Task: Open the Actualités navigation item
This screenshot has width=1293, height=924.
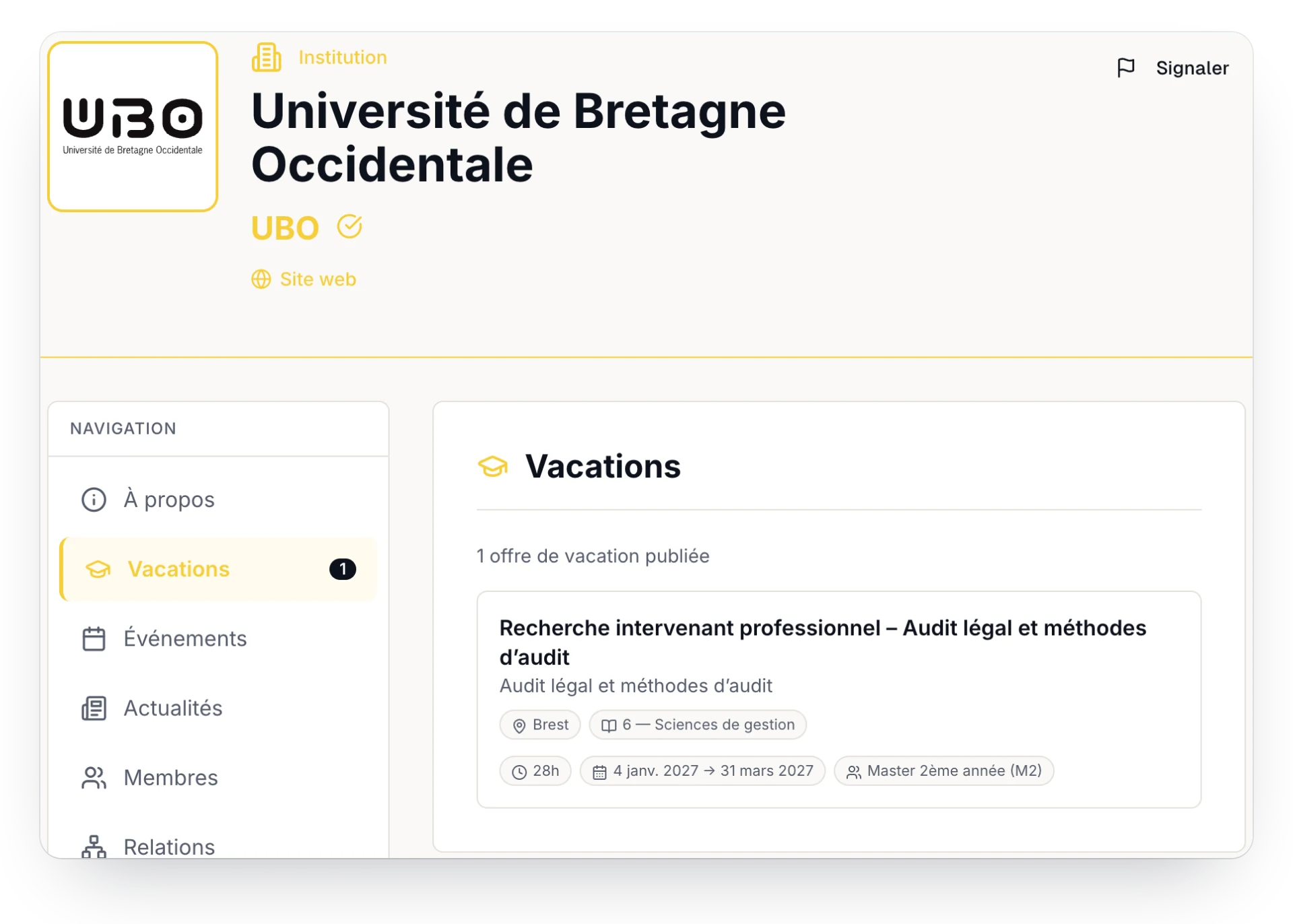Action: [x=218, y=708]
